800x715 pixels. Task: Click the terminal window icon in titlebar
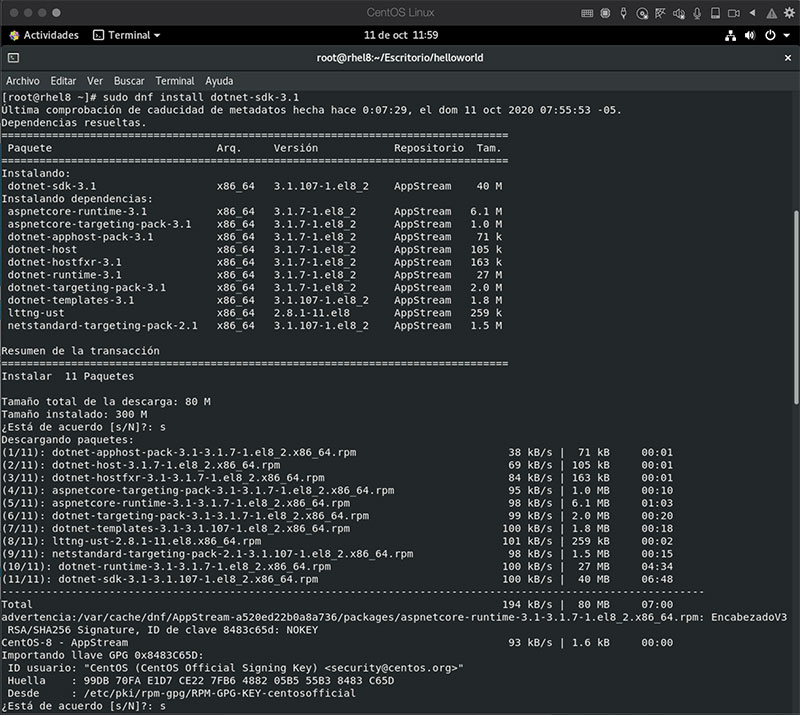(13, 58)
